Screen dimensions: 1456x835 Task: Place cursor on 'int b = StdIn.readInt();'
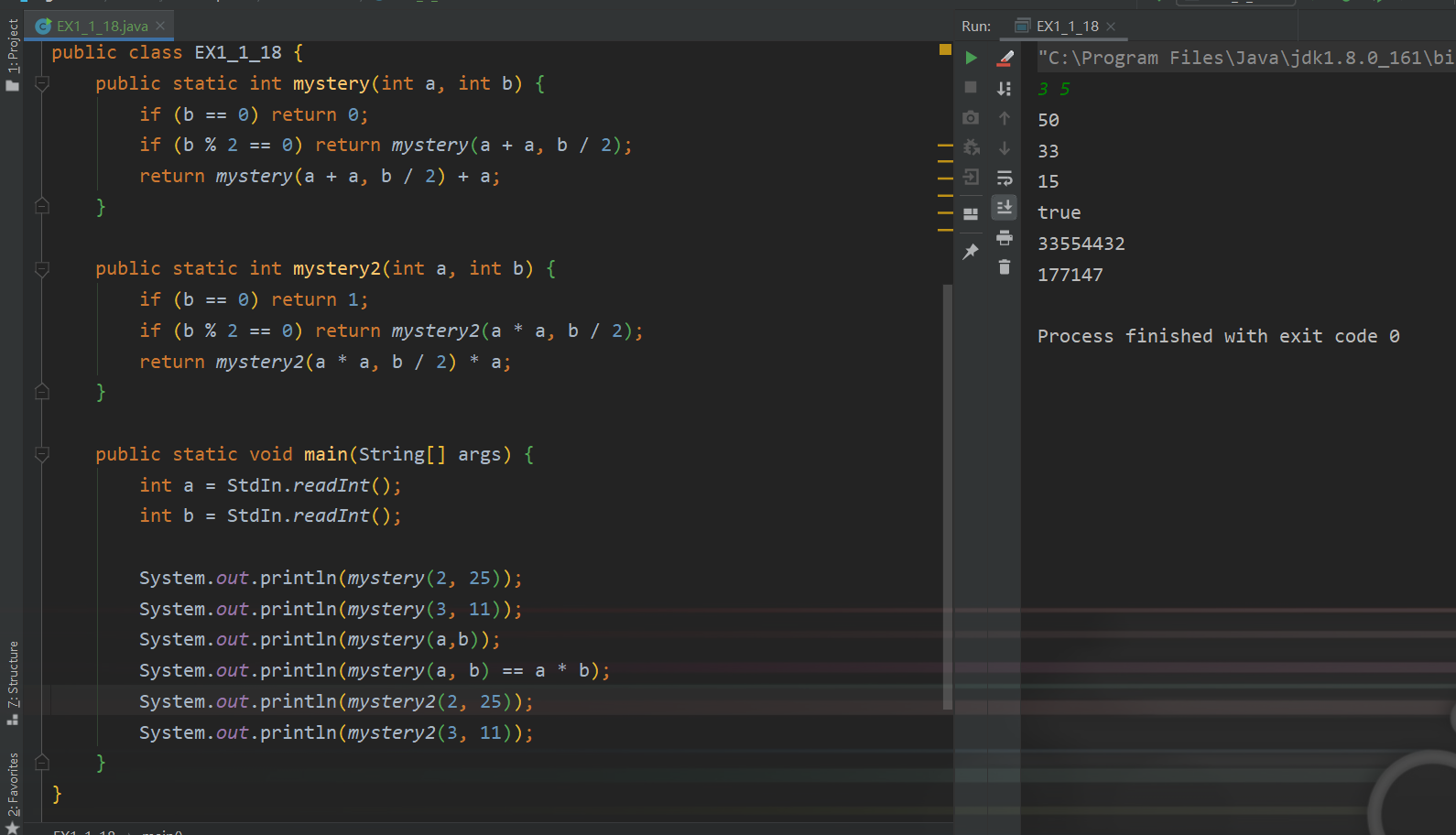270,515
